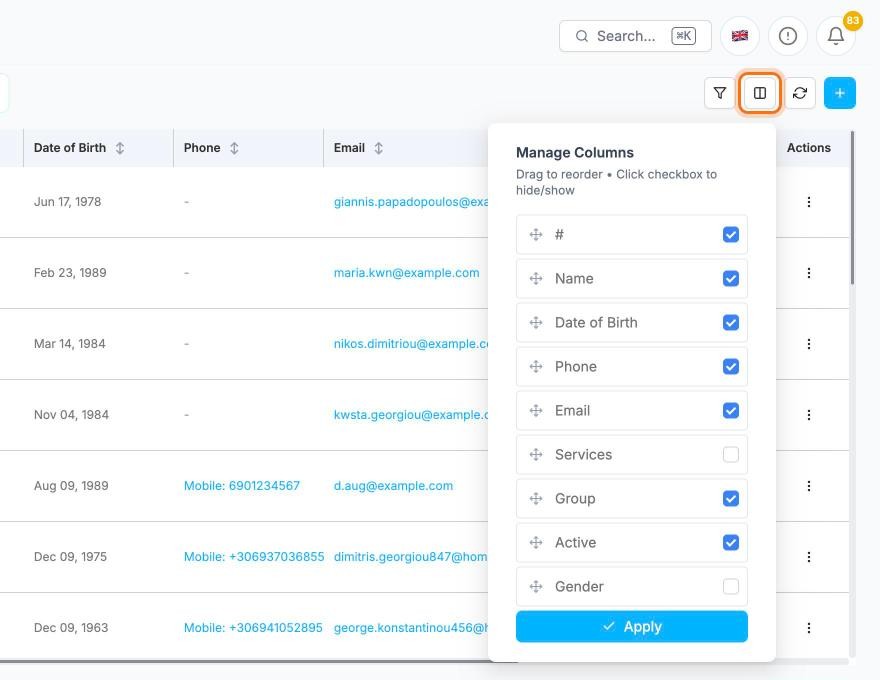Open actions menu for Jun 17, 1978 row

809,202
